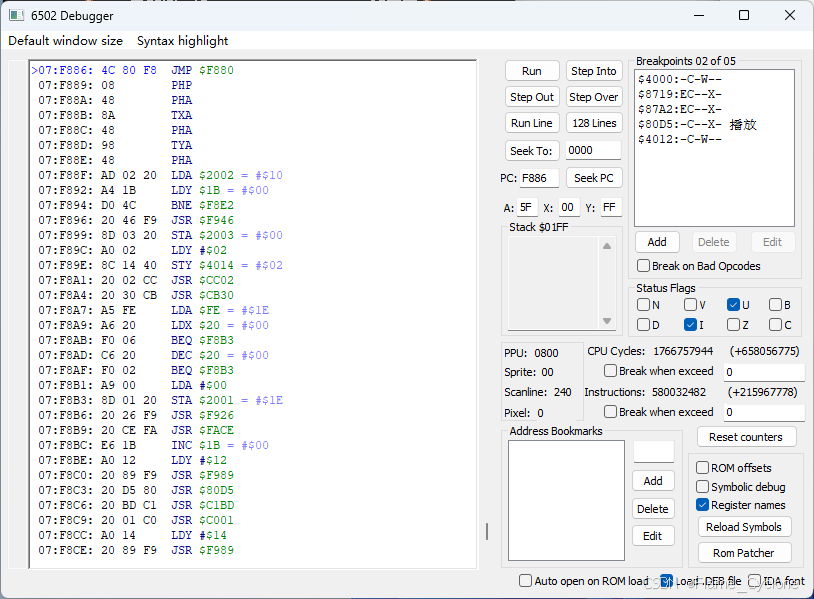Click the Reload Symbols button
Viewport: 814px width, 599px height.
tap(744, 527)
